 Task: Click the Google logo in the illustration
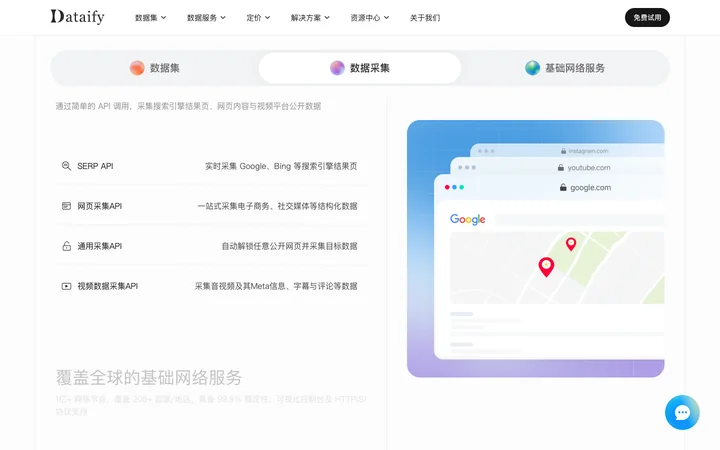pyautogui.click(x=467, y=219)
